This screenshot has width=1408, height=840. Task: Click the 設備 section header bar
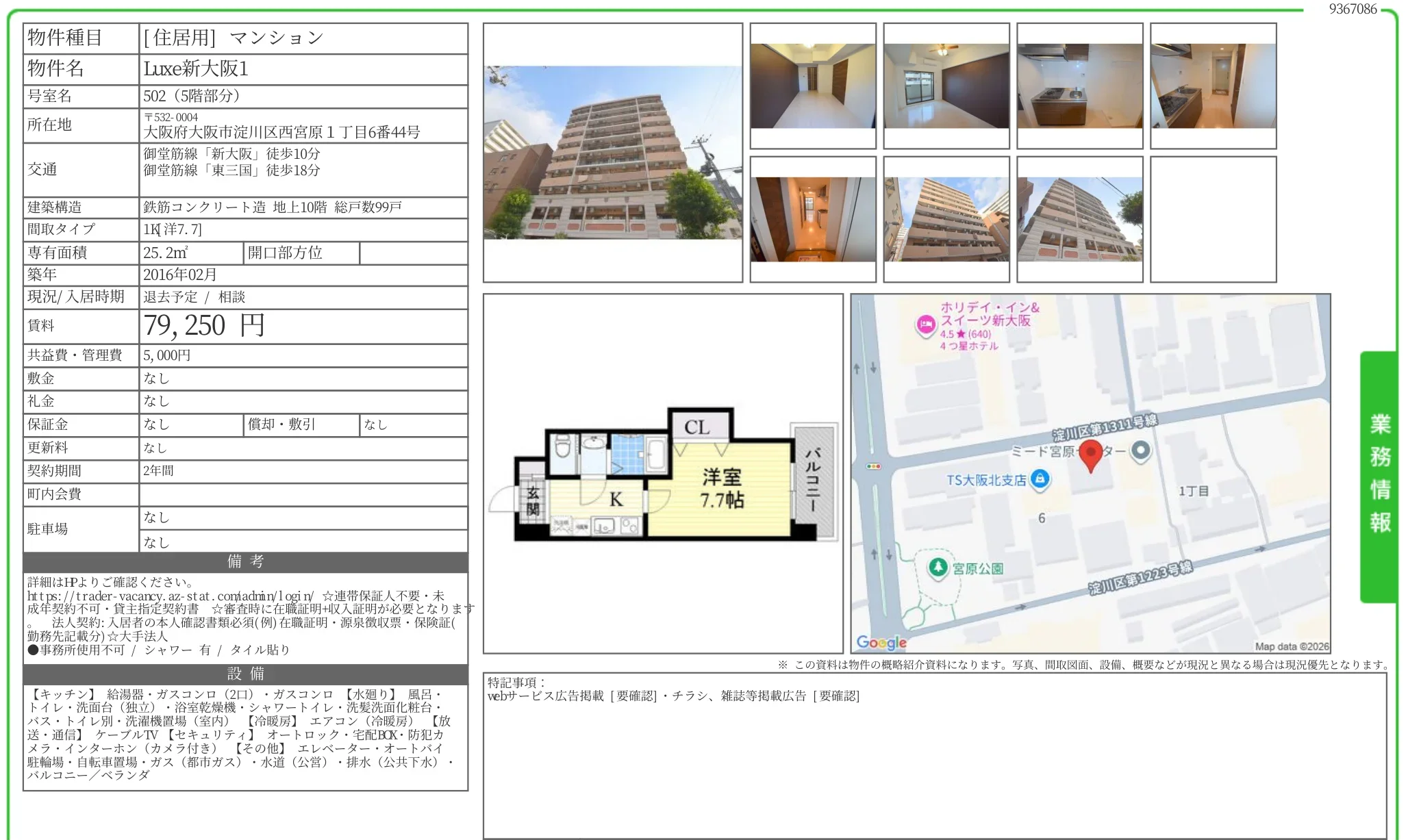[245, 674]
